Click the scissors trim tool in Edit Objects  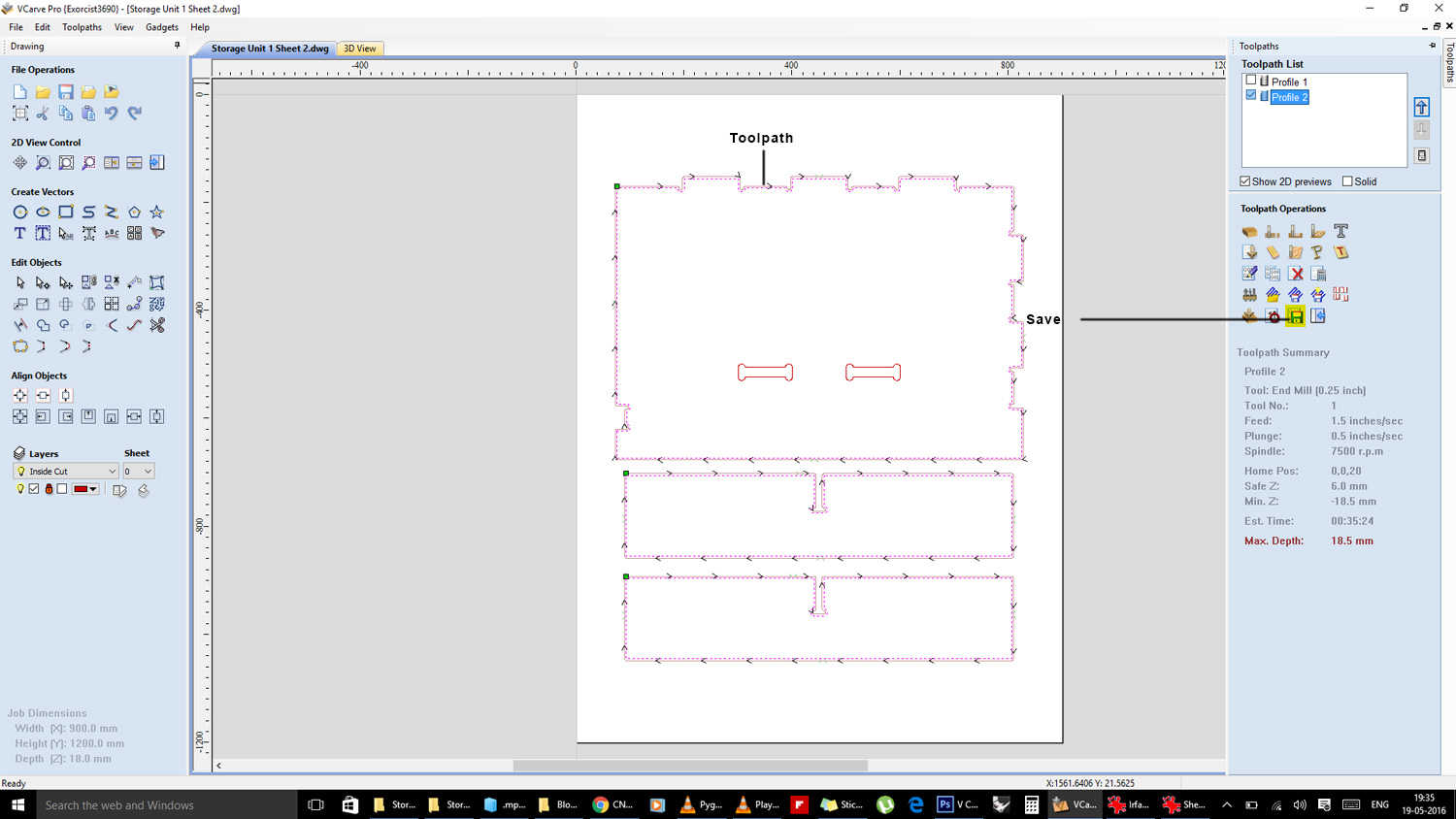[x=157, y=325]
